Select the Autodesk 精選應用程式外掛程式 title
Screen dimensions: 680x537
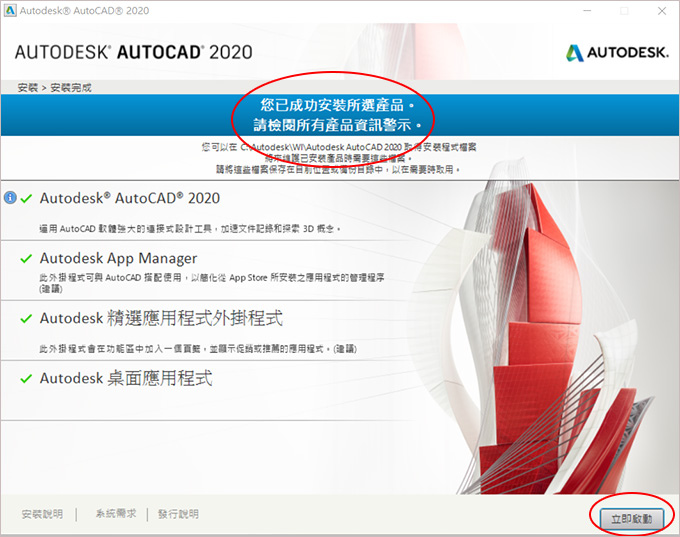coord(161,318)
